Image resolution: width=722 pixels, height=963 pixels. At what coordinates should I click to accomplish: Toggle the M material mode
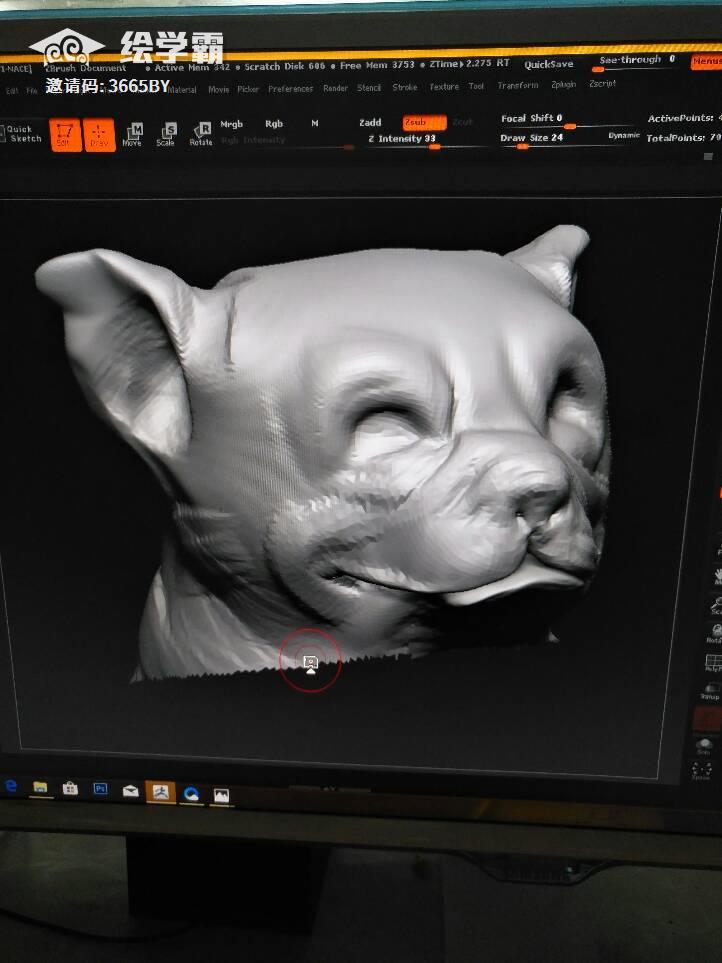click(x=314, y=123)
